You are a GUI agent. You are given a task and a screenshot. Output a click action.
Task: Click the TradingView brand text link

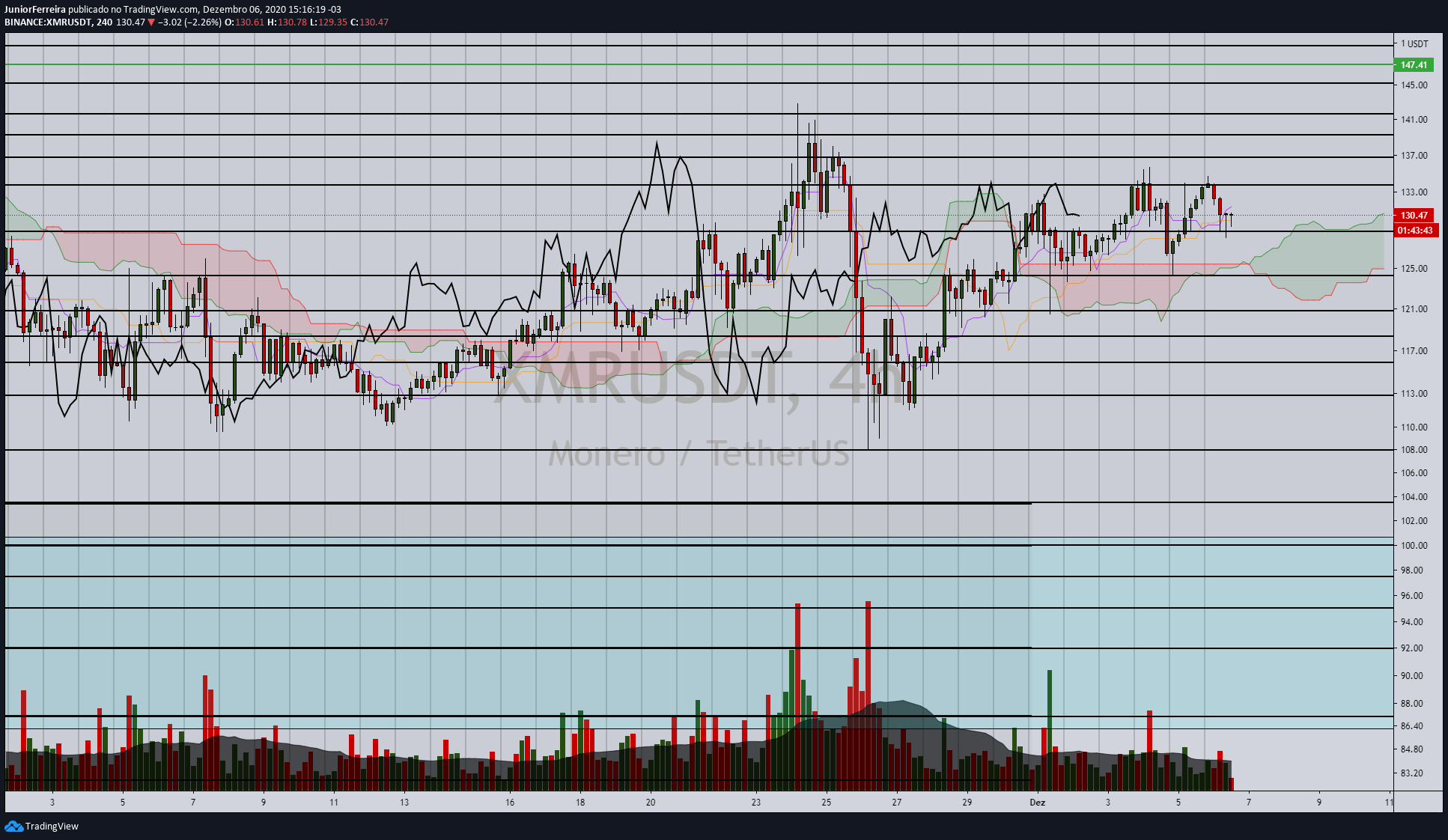52,827
